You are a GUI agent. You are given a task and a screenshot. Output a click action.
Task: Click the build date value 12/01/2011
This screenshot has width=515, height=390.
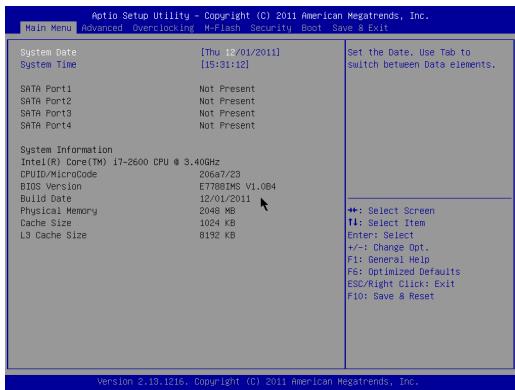pyautogui.click(x=225, y=199)
